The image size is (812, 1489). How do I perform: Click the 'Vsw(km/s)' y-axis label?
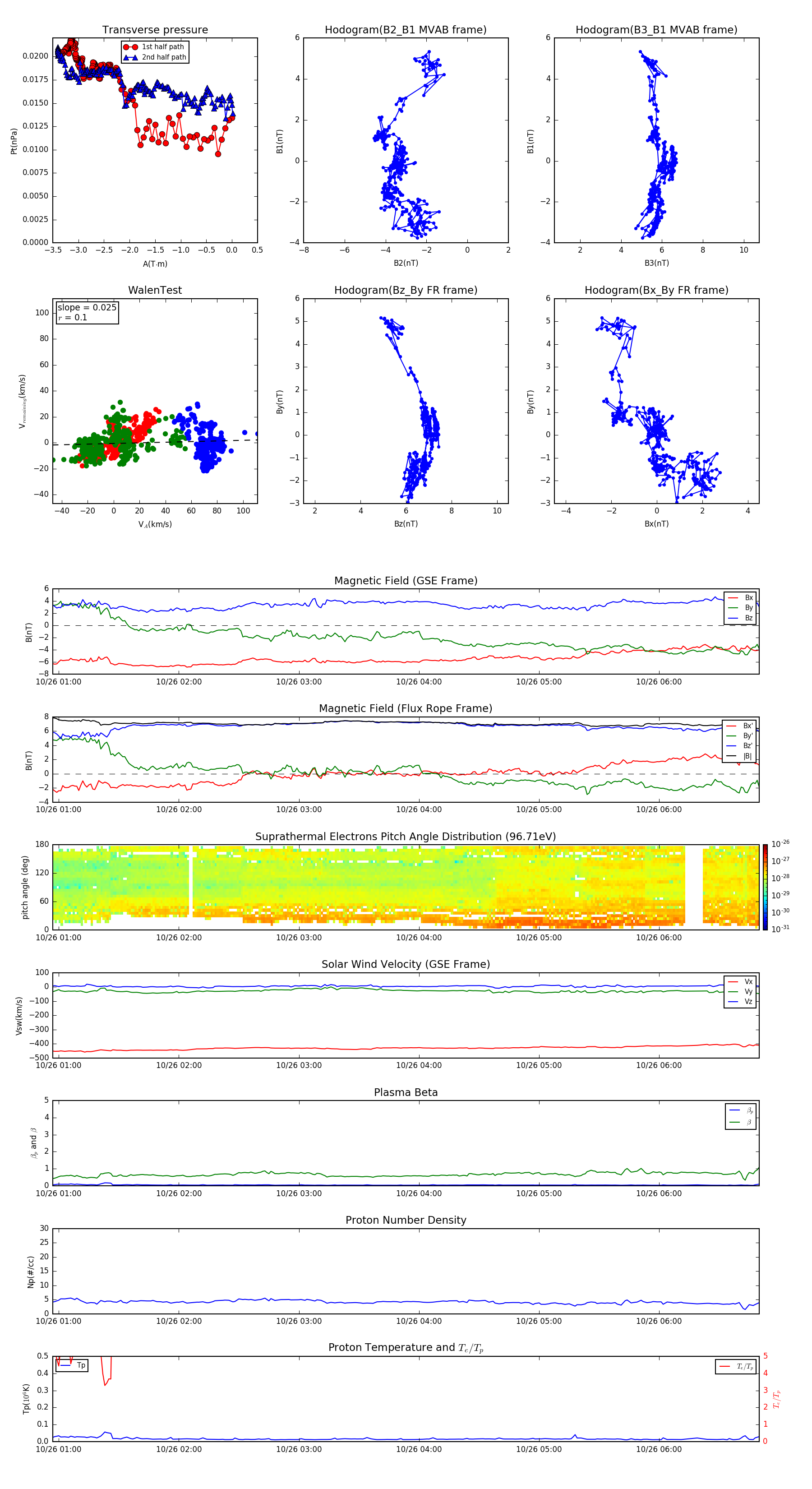[x=19, y=1016]
